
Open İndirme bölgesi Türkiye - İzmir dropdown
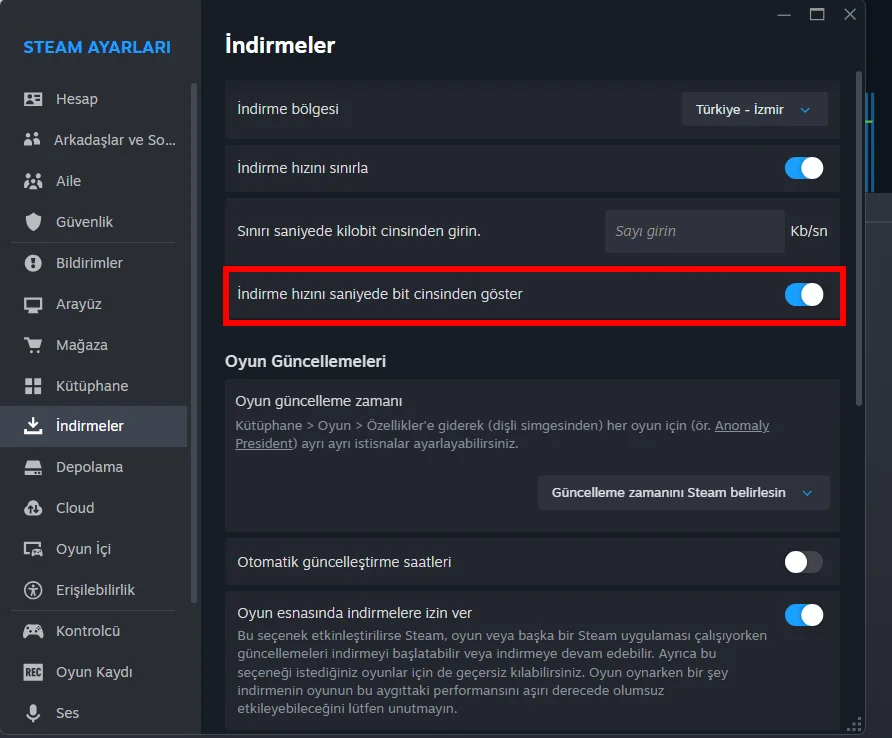754,109
